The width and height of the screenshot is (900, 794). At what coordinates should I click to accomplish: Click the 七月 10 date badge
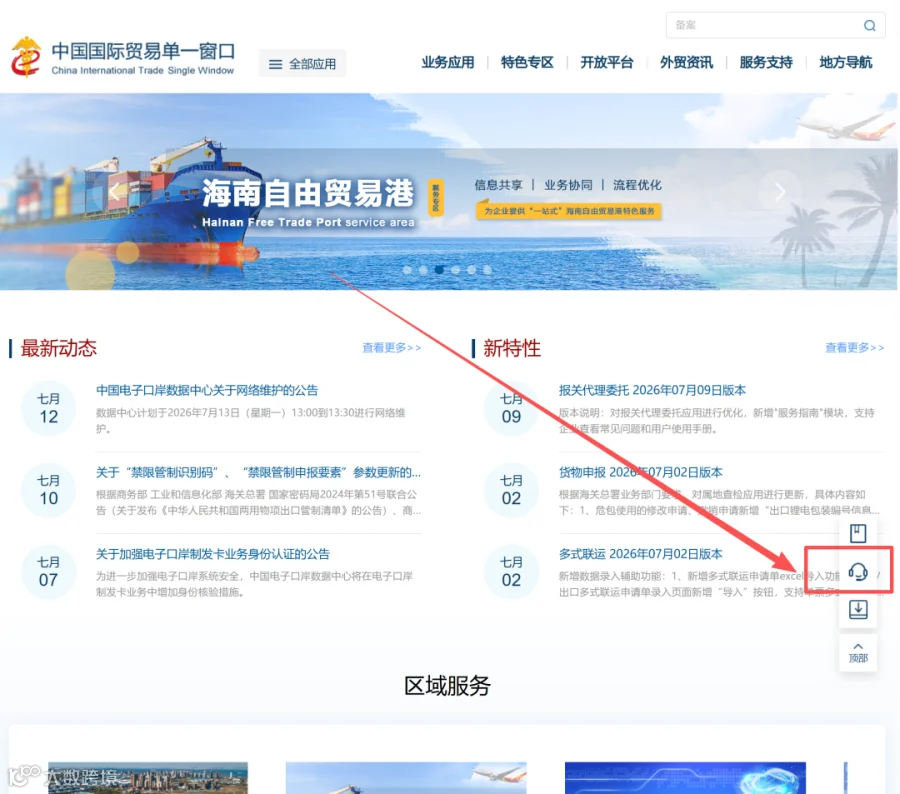(x=49, y=490)
